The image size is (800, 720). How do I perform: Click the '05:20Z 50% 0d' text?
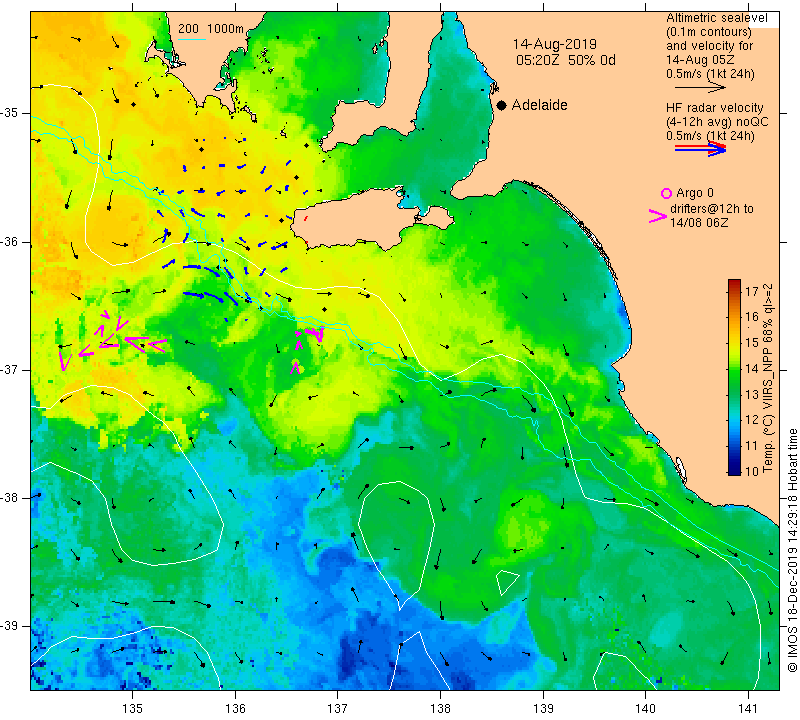(x=566, y=60)
